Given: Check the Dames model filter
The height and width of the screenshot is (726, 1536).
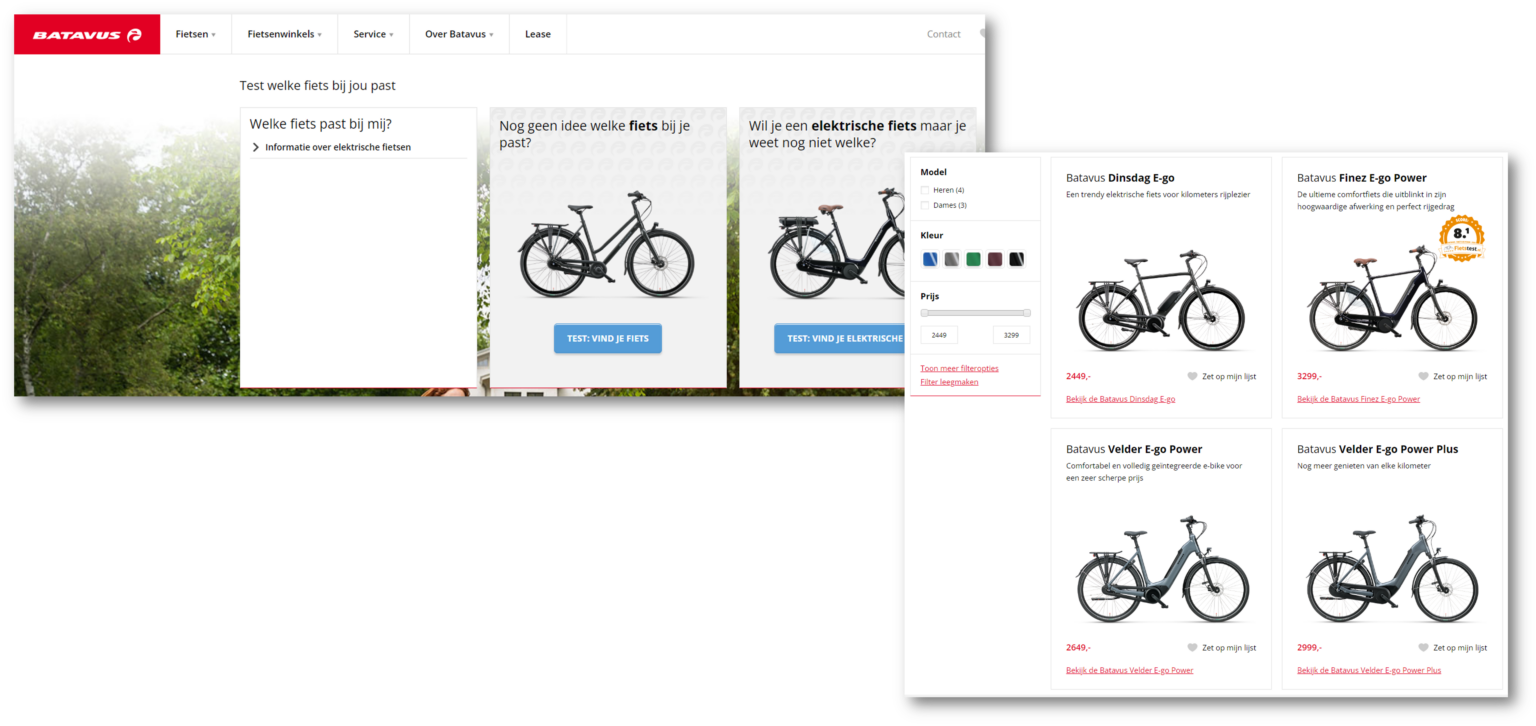Looking at the screenshot, I should click(x=925, y=205).
